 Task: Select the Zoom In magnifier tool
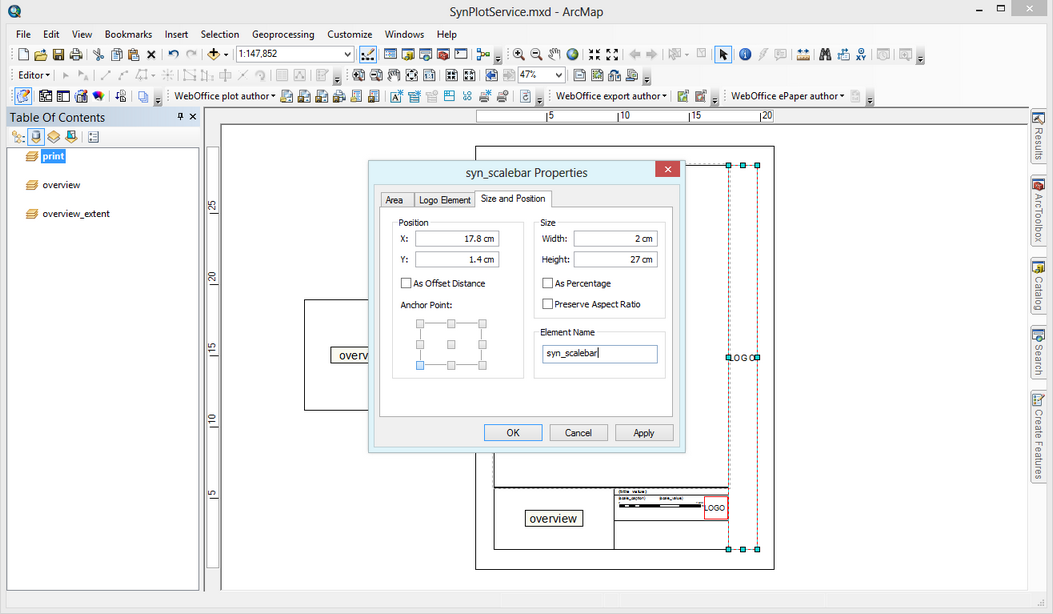coord(519,55)
